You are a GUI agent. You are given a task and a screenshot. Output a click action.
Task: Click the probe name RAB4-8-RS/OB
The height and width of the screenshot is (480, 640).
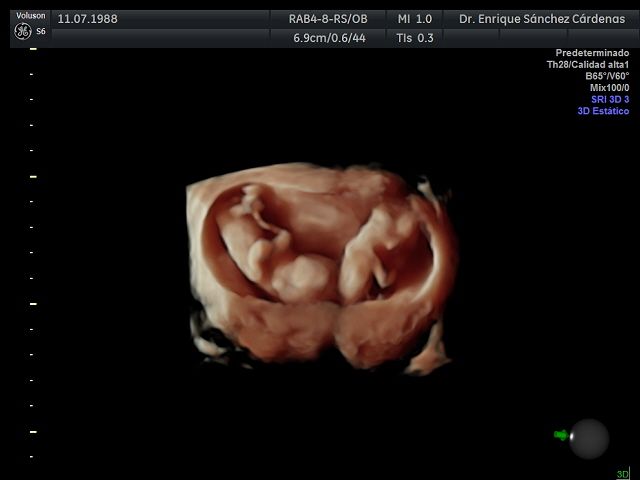coord(328,19)
